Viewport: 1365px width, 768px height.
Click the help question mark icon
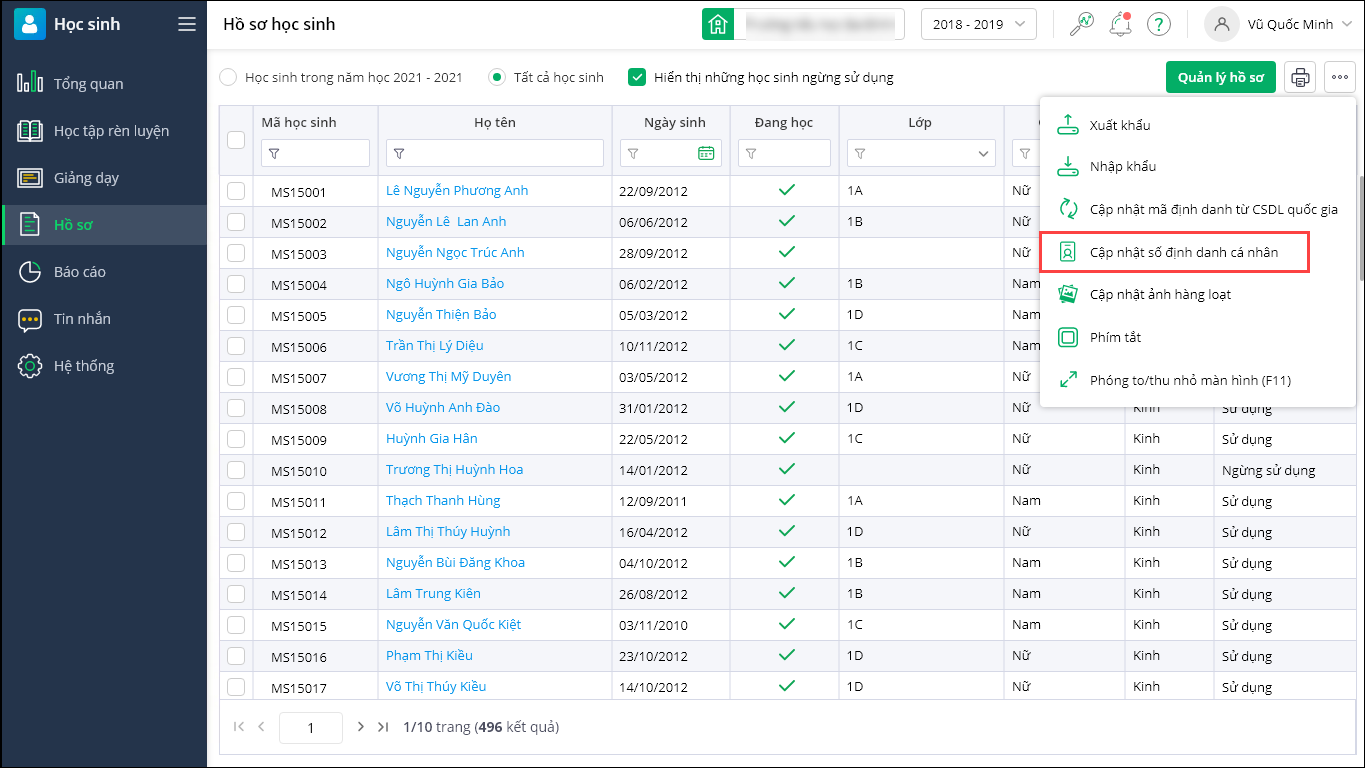point(1159,24)
